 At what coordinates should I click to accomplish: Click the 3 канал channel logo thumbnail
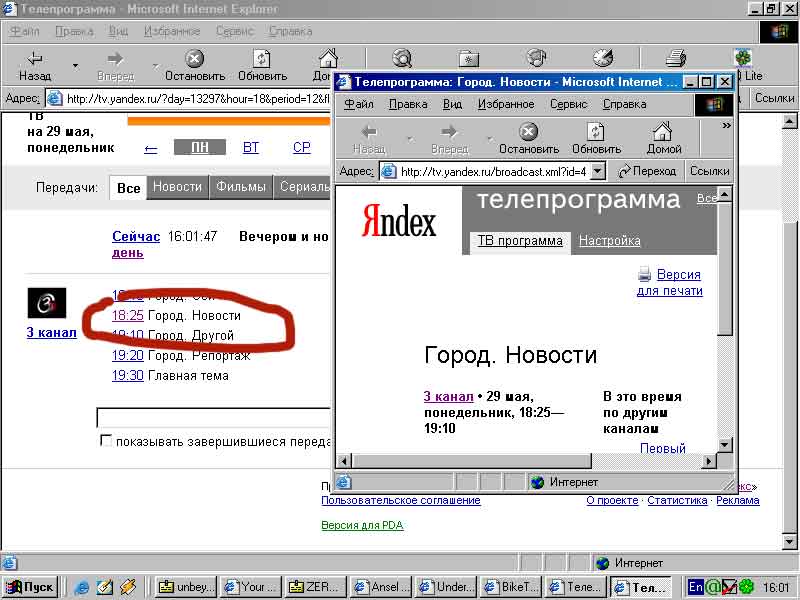pos(47,303)
